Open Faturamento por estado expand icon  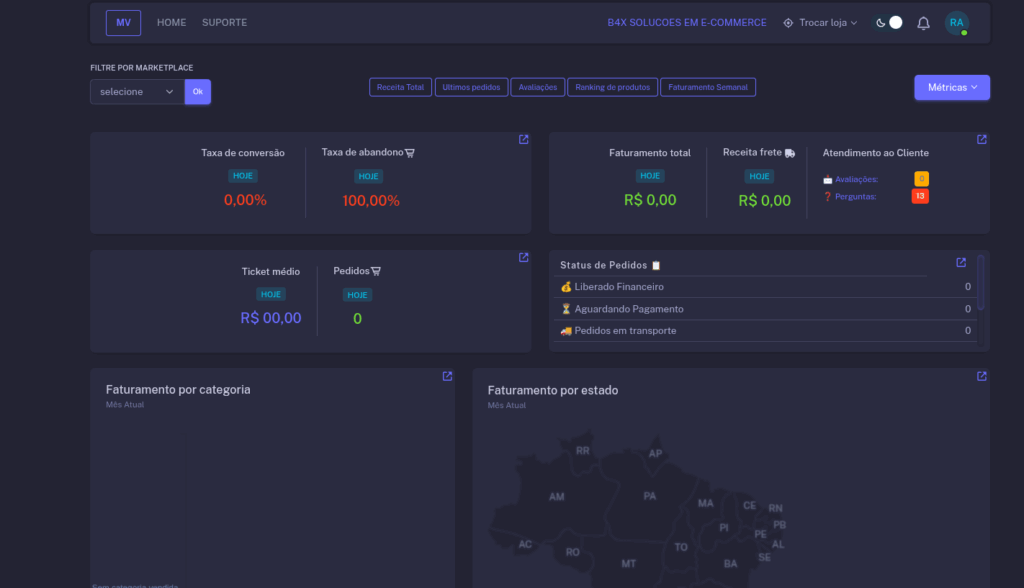pos(981,376)
